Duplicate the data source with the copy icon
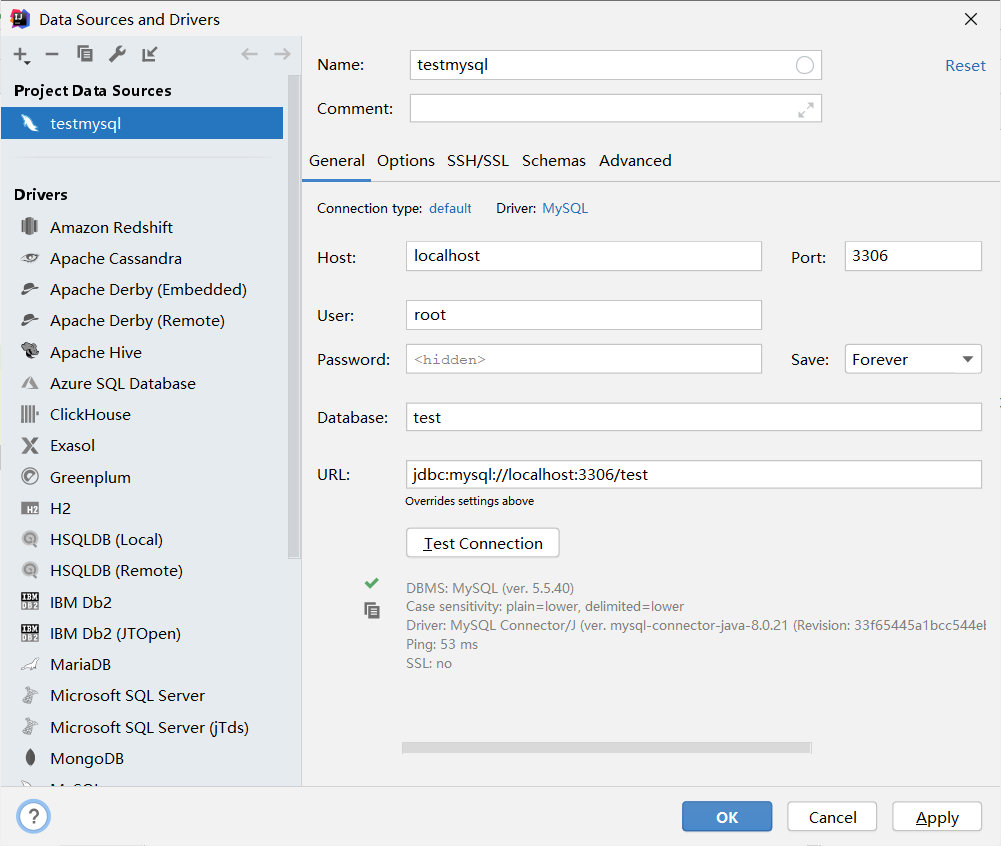 pyautogui.click(x=84, y=54)
